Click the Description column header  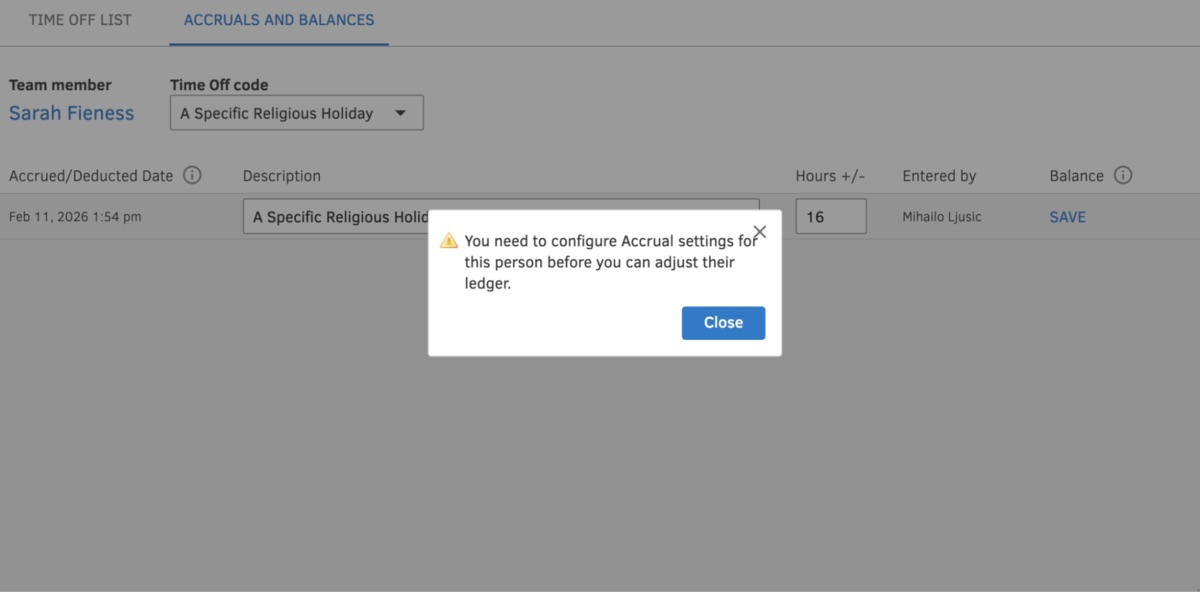pos(281,175)
